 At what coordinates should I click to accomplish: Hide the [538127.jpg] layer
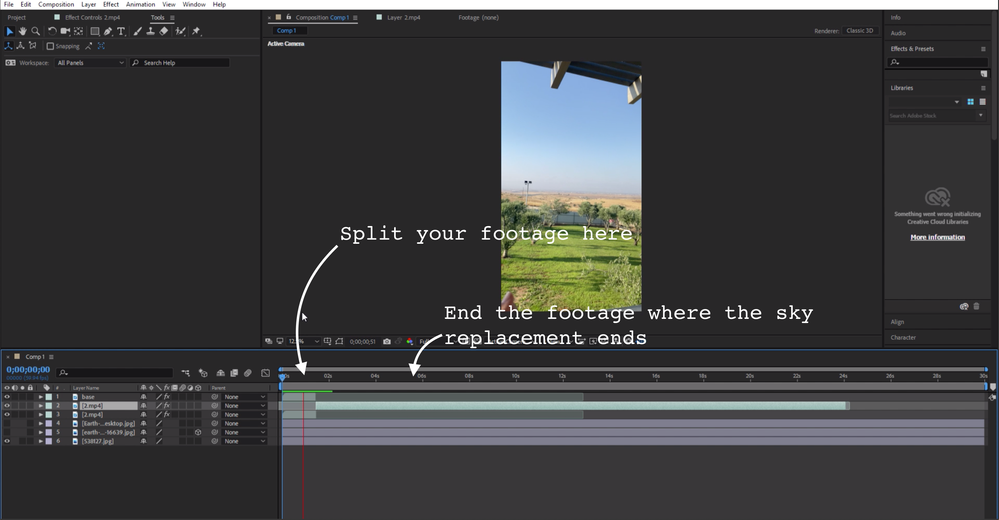pos(7,441)
